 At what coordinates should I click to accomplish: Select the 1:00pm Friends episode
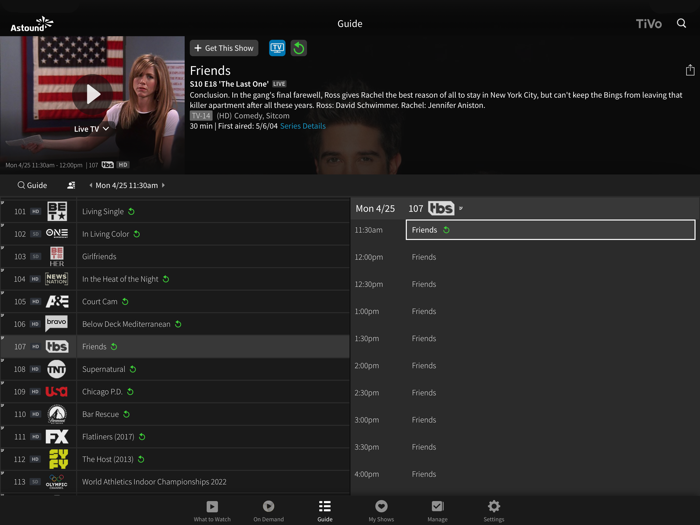550,311
